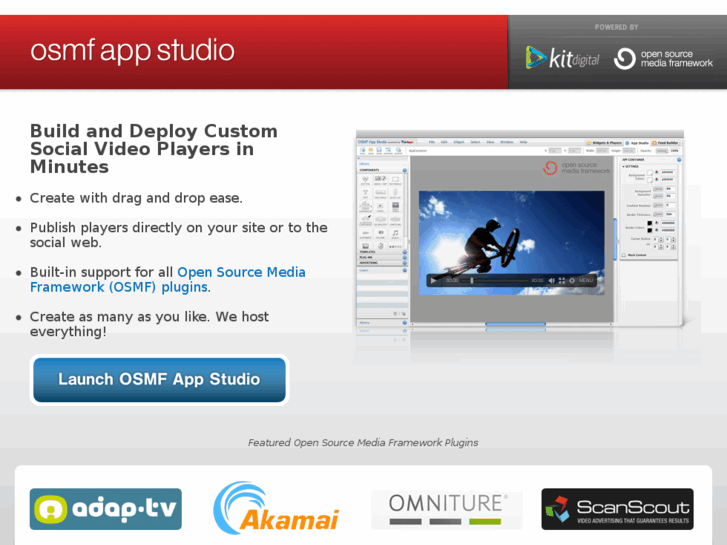The image size is (727, 545).
Task: Click the osmf app studio header logo
Action: [x=132, y=51]
